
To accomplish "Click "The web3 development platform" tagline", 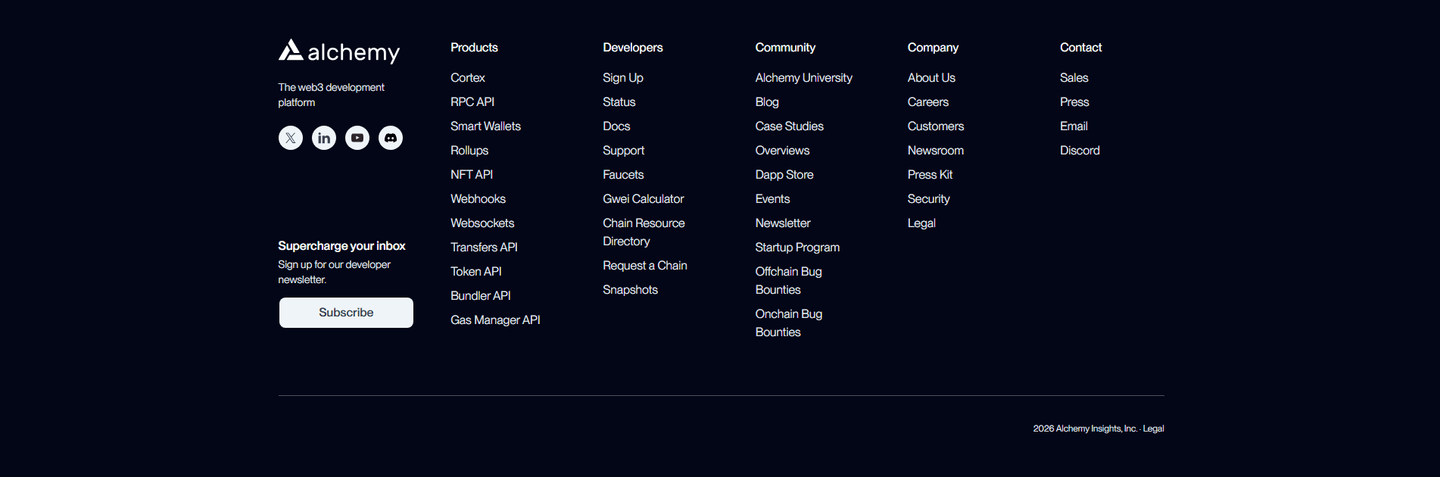I will pyautogui.click(x=331, y=95).
